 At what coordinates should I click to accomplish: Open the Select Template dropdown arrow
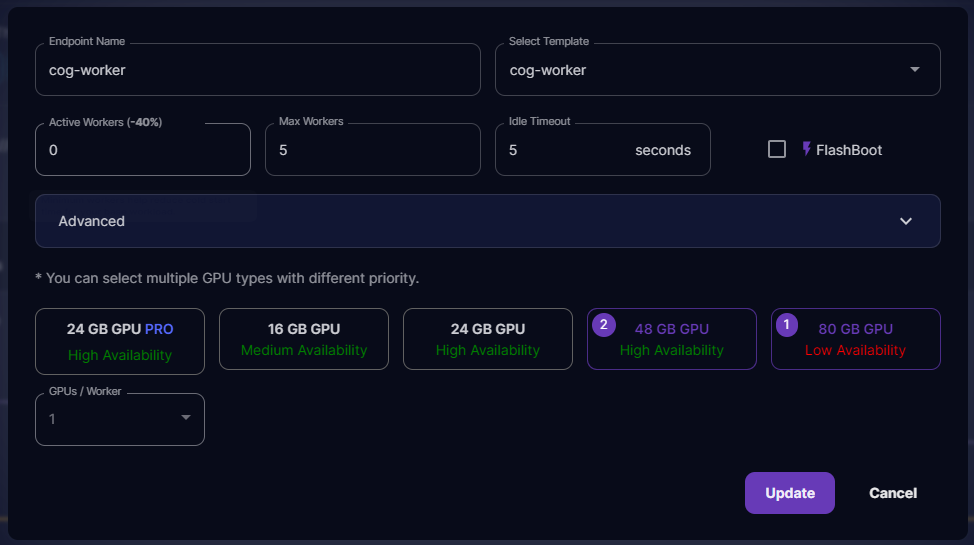pyautogui.click(x=914, y=70)
